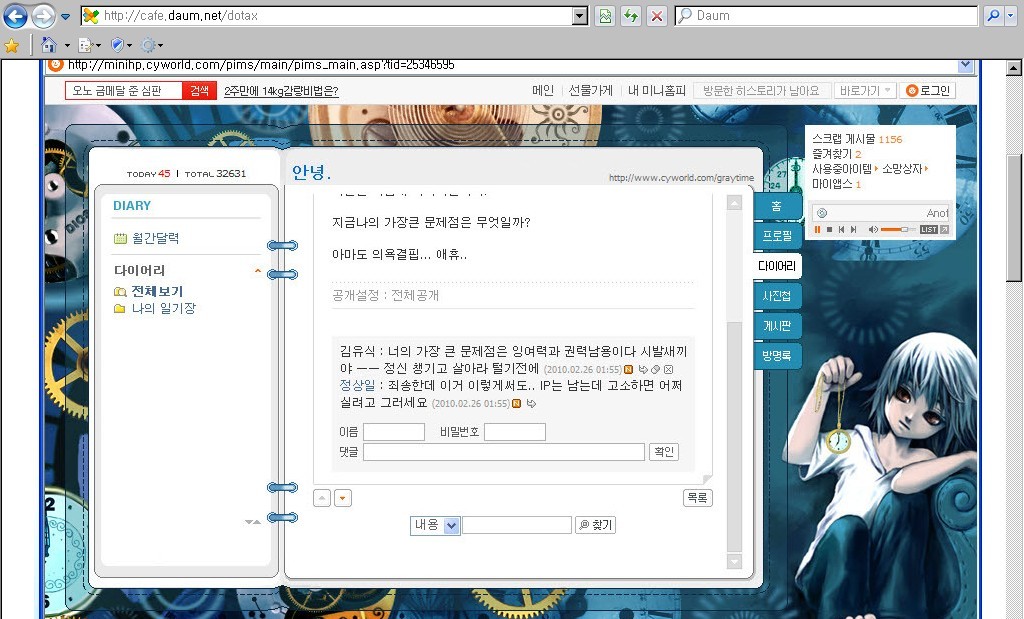The width and height of the screenshot is (1024, 619).
Task: Click the 이름 name input field
Action: click(x=394, y=432)
